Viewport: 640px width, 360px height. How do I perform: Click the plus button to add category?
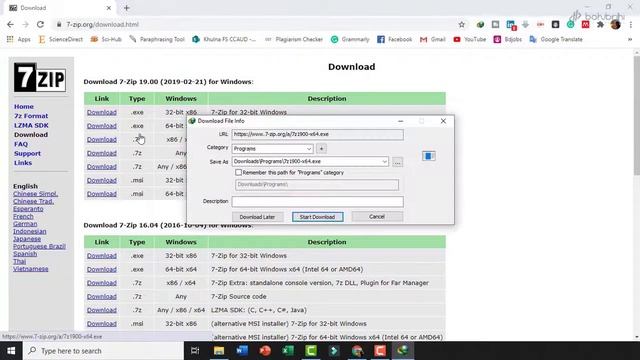click(322, 149)
